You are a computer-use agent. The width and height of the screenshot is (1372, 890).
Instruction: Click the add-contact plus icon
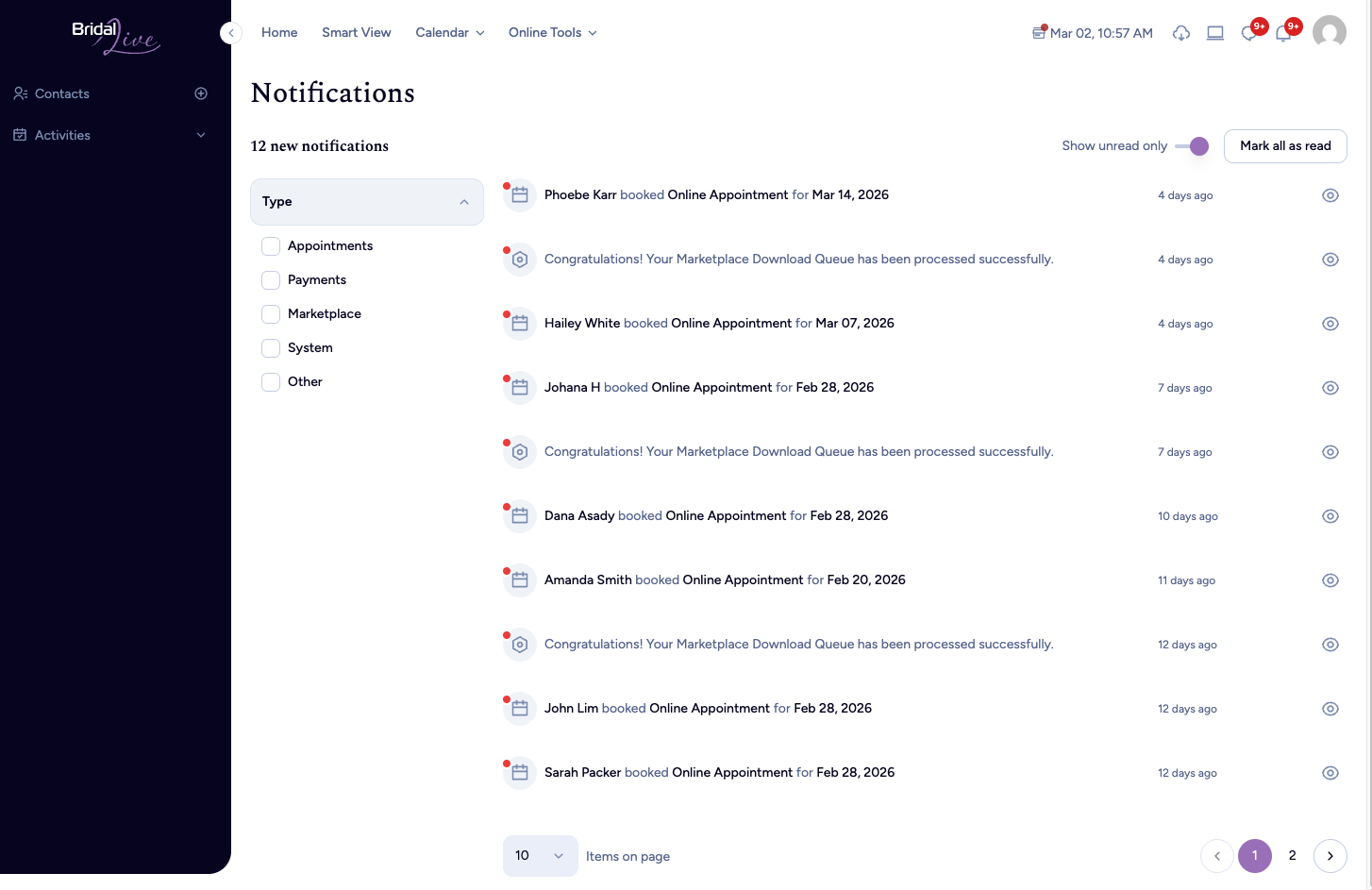201,93
